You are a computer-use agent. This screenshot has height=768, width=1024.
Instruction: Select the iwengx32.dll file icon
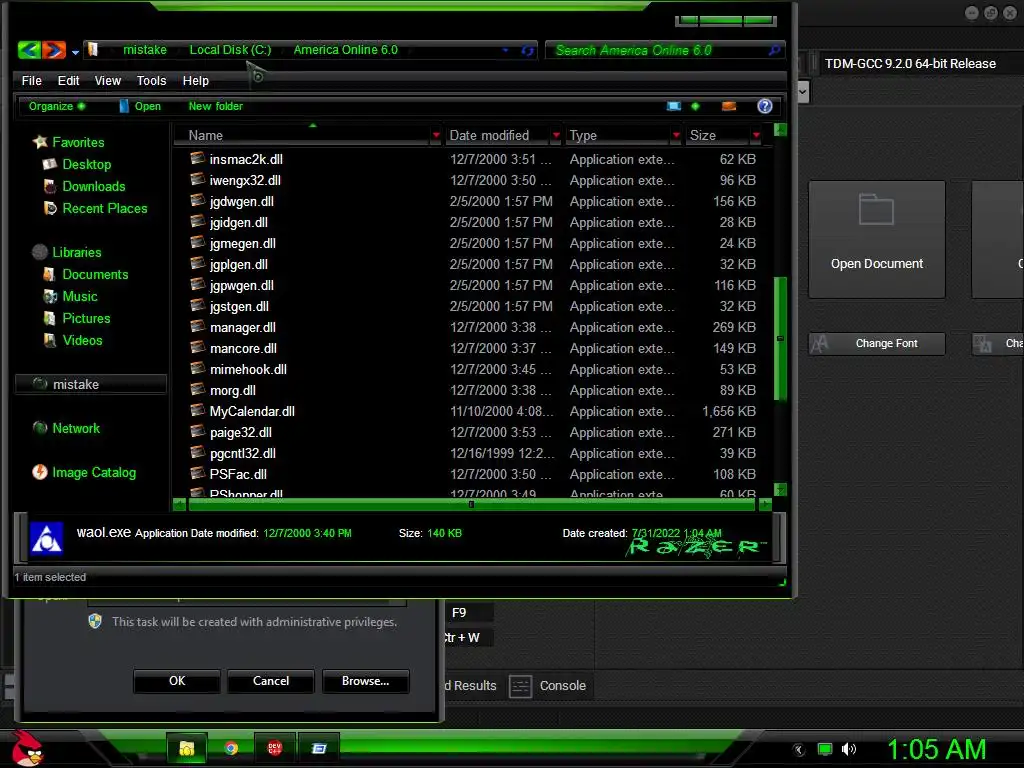click(197, 179)
